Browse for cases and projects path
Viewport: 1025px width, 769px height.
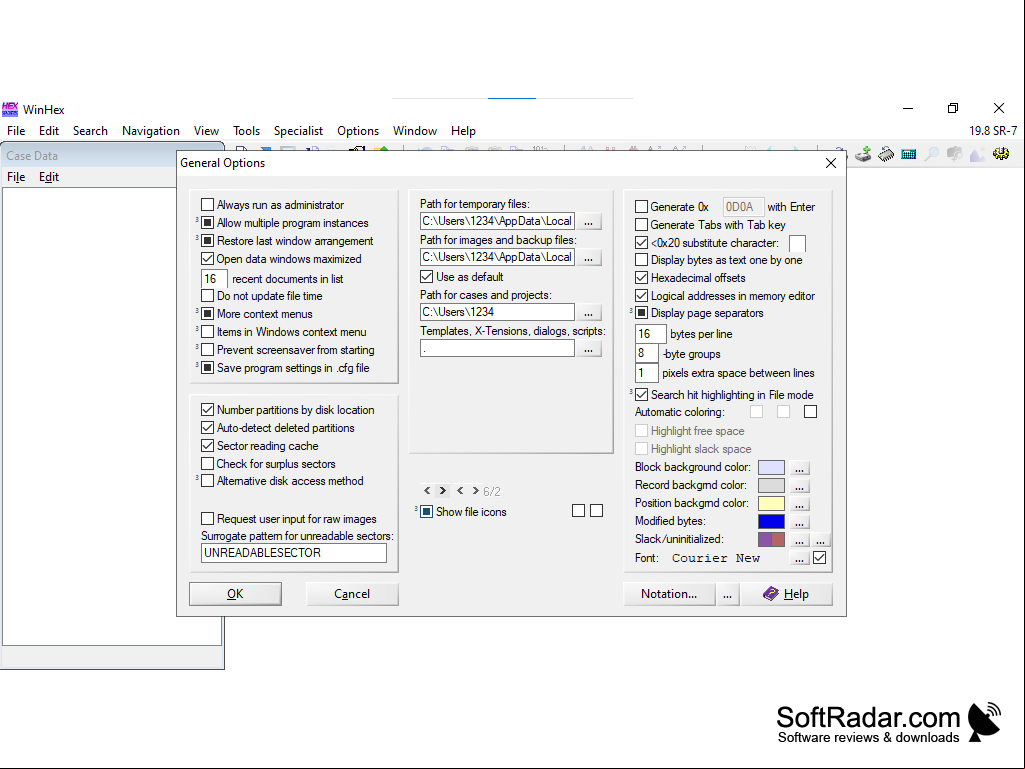pos(588,313)
